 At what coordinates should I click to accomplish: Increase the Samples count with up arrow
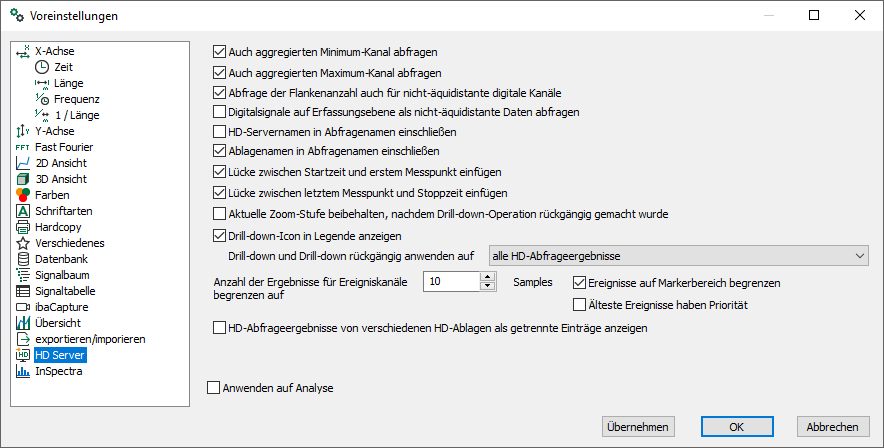point(488,277)
